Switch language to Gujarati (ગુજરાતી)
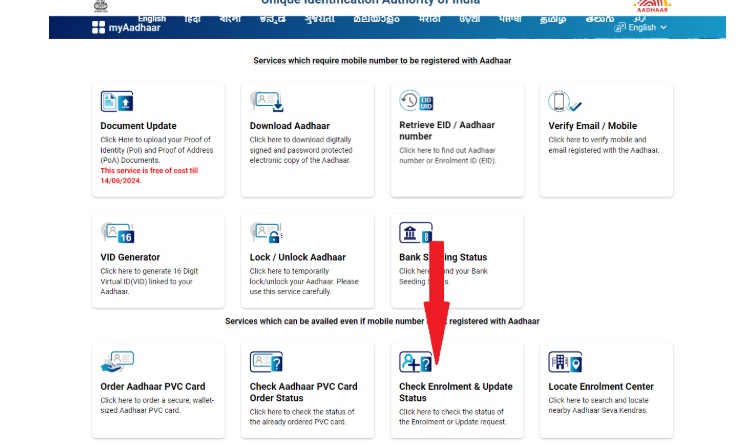 click(320, 19)
